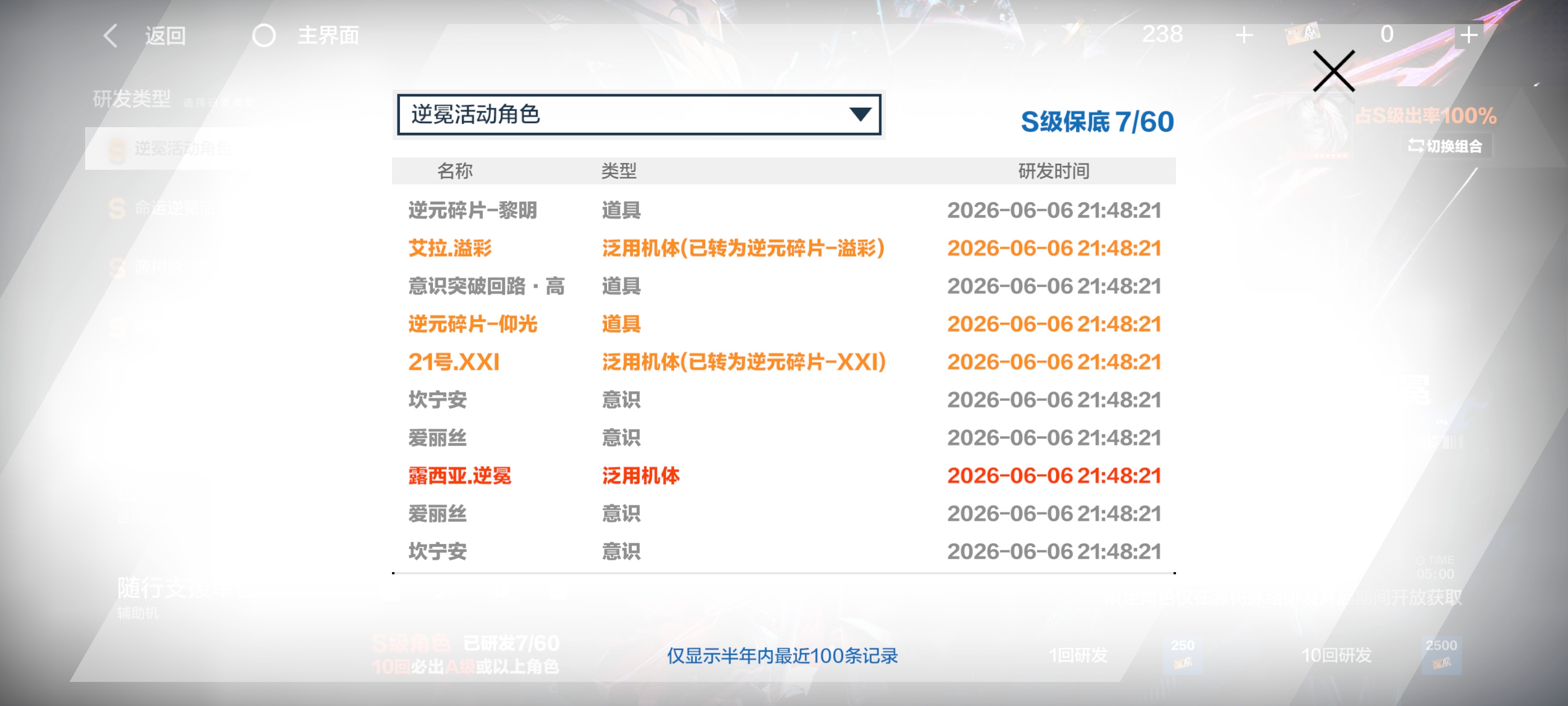Click the 类型 column header
The image size is (1568, 706).
click(x=619, y=171)
